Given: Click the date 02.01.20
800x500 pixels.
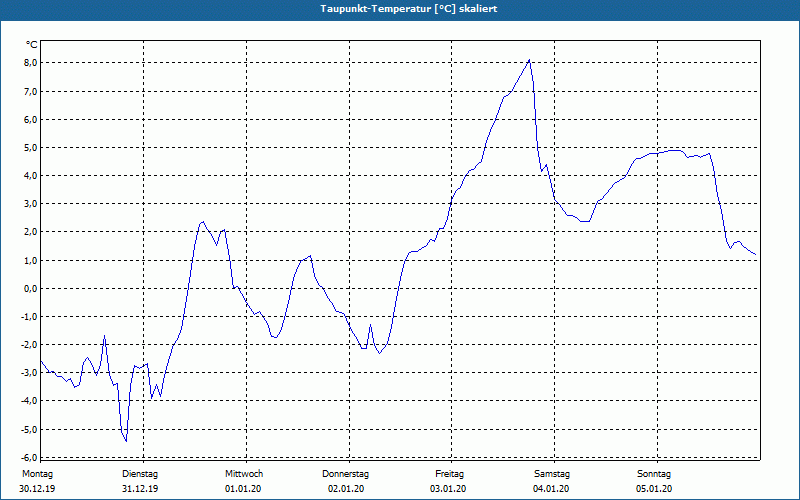Looking at the screenshot, I should pos(346,489).
